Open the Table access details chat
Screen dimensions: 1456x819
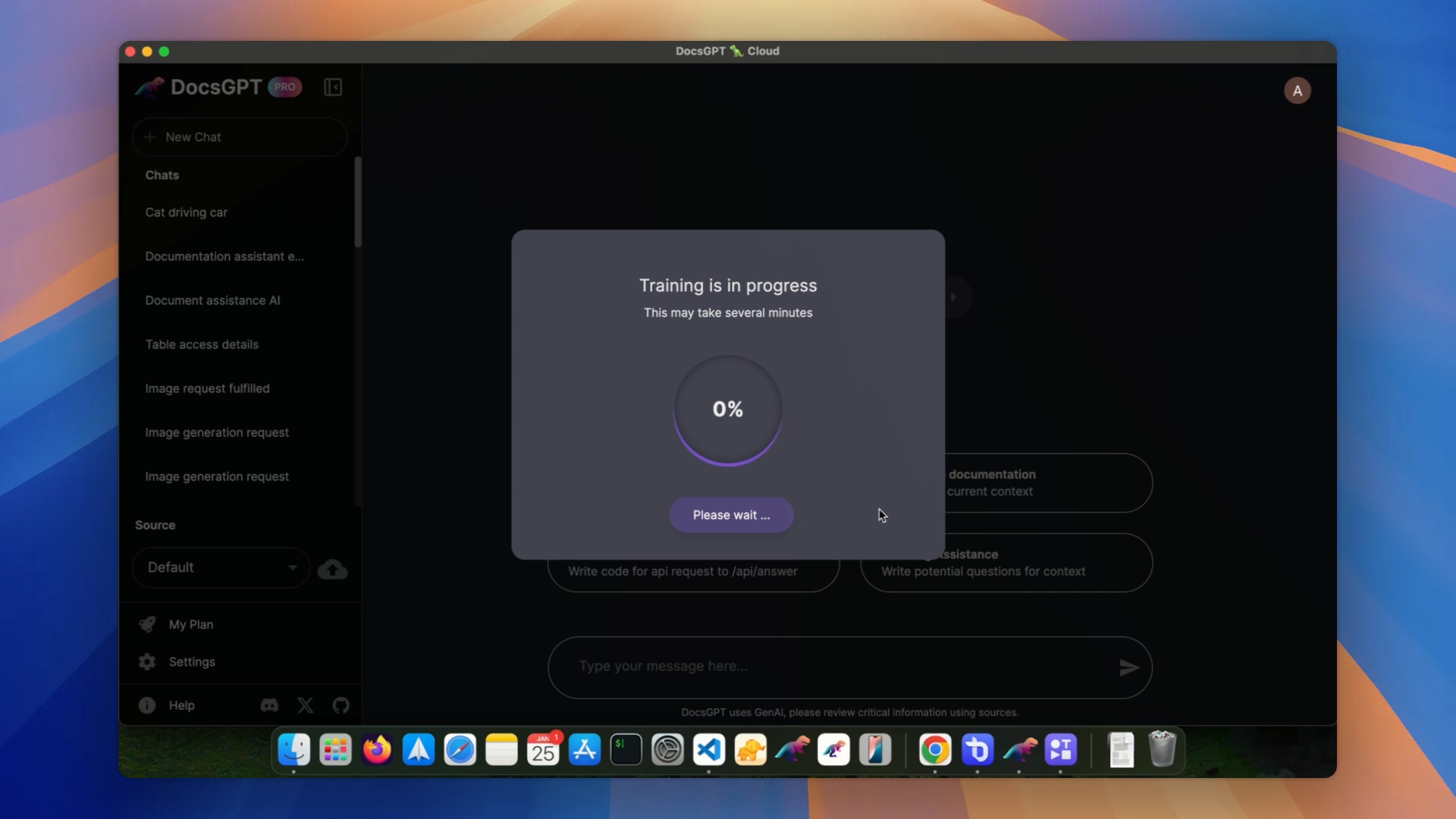pyautogui.click(x=240, y=344)
